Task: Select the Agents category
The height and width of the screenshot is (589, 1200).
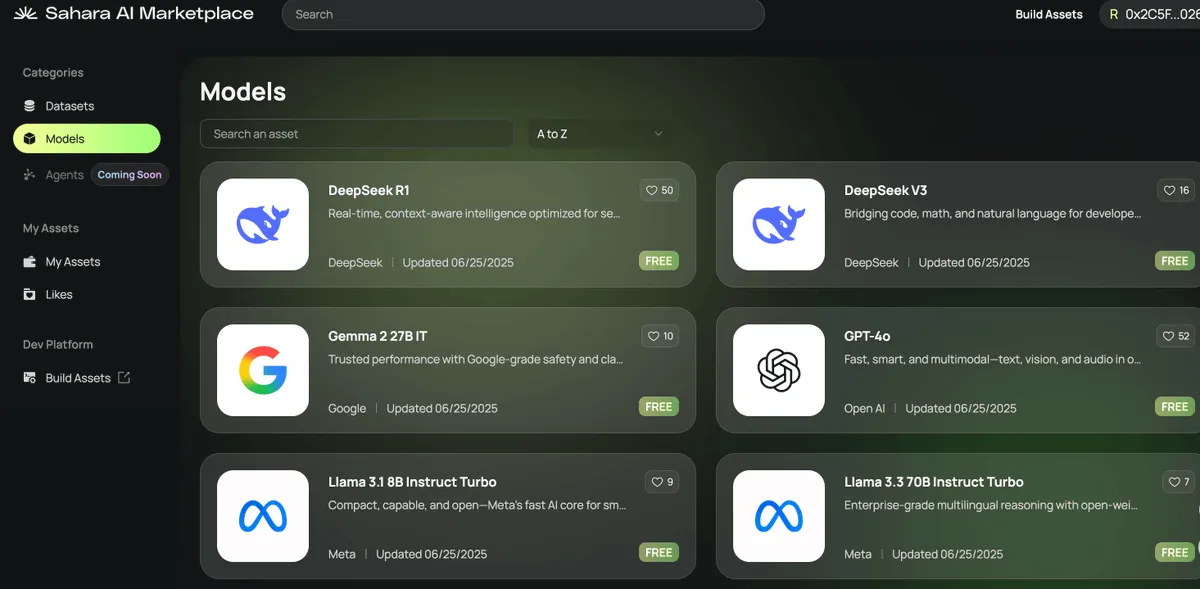Action: [x=64, y=175]
